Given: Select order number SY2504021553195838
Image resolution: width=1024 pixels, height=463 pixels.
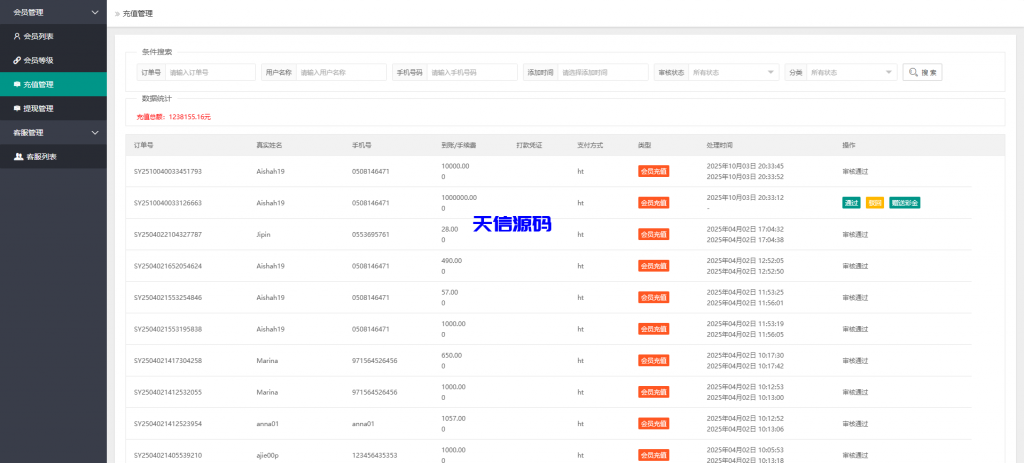Looking at the screenshot, I should pyautogui.click(x=168, y=329).
